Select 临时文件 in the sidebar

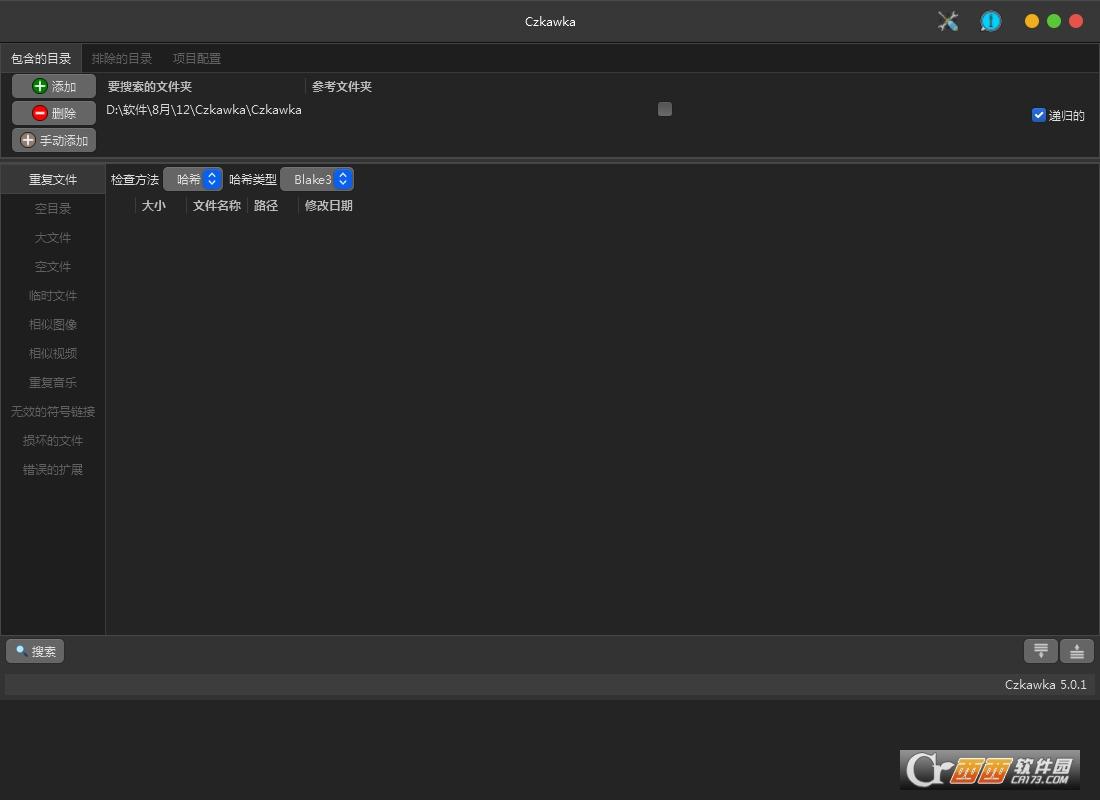tap(53, 295)
